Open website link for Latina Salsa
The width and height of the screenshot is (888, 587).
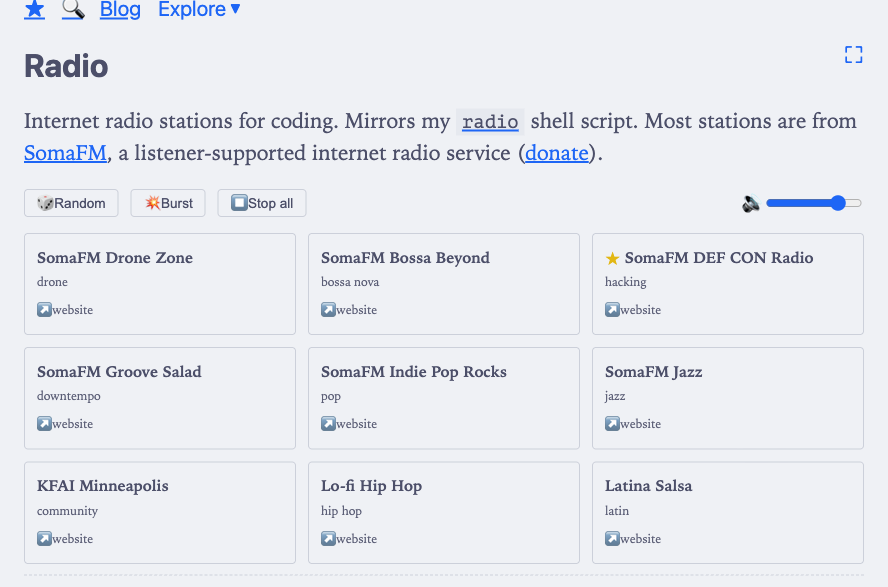[x=633, y=538]
